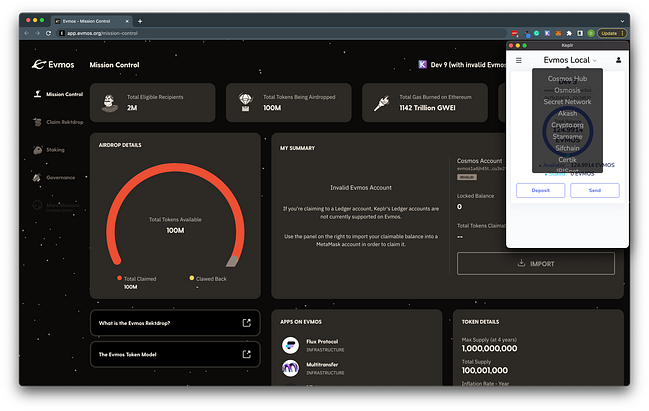Screen dimensions: 649x411
Task: Click the Keplr K icon beside Dev 9 account
Action: 422,65
